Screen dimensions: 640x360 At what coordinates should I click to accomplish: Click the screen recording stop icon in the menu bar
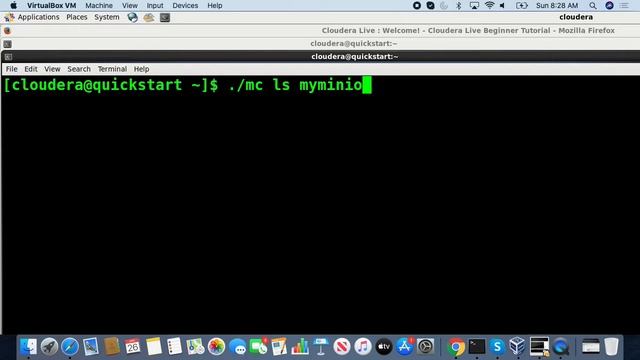pos(417,5)
